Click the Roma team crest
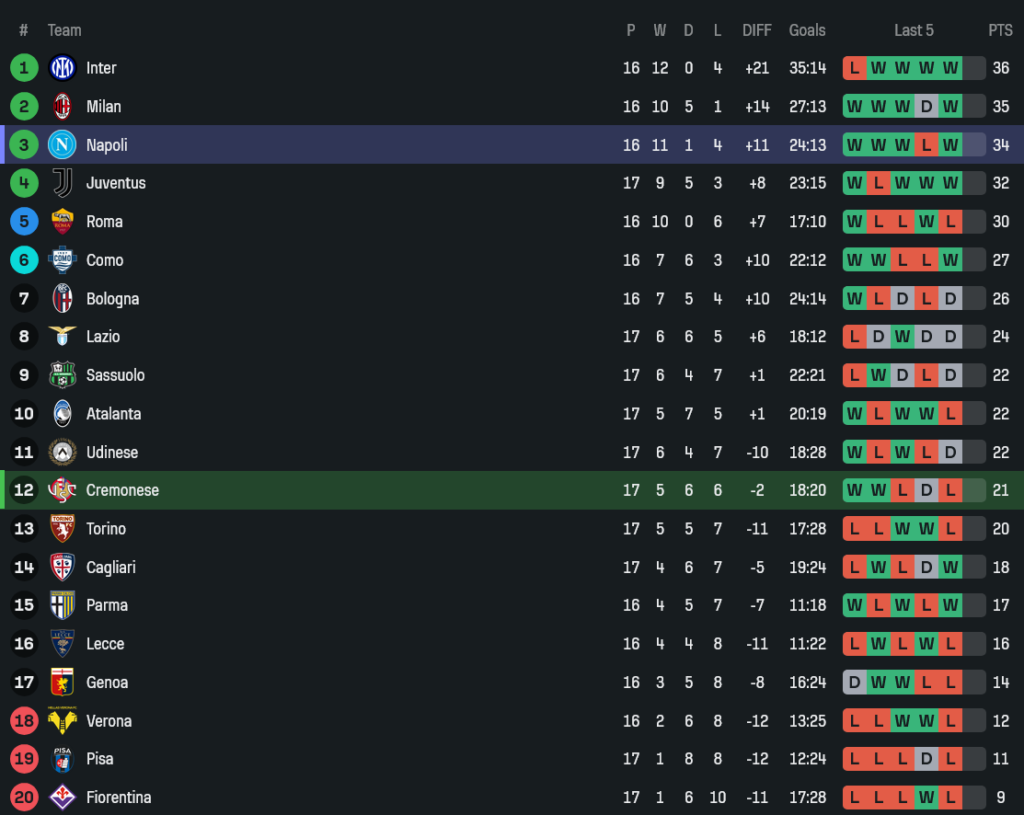Image resolution: width=1024 pixels, height=815 pixels. [x=63, y=221]
